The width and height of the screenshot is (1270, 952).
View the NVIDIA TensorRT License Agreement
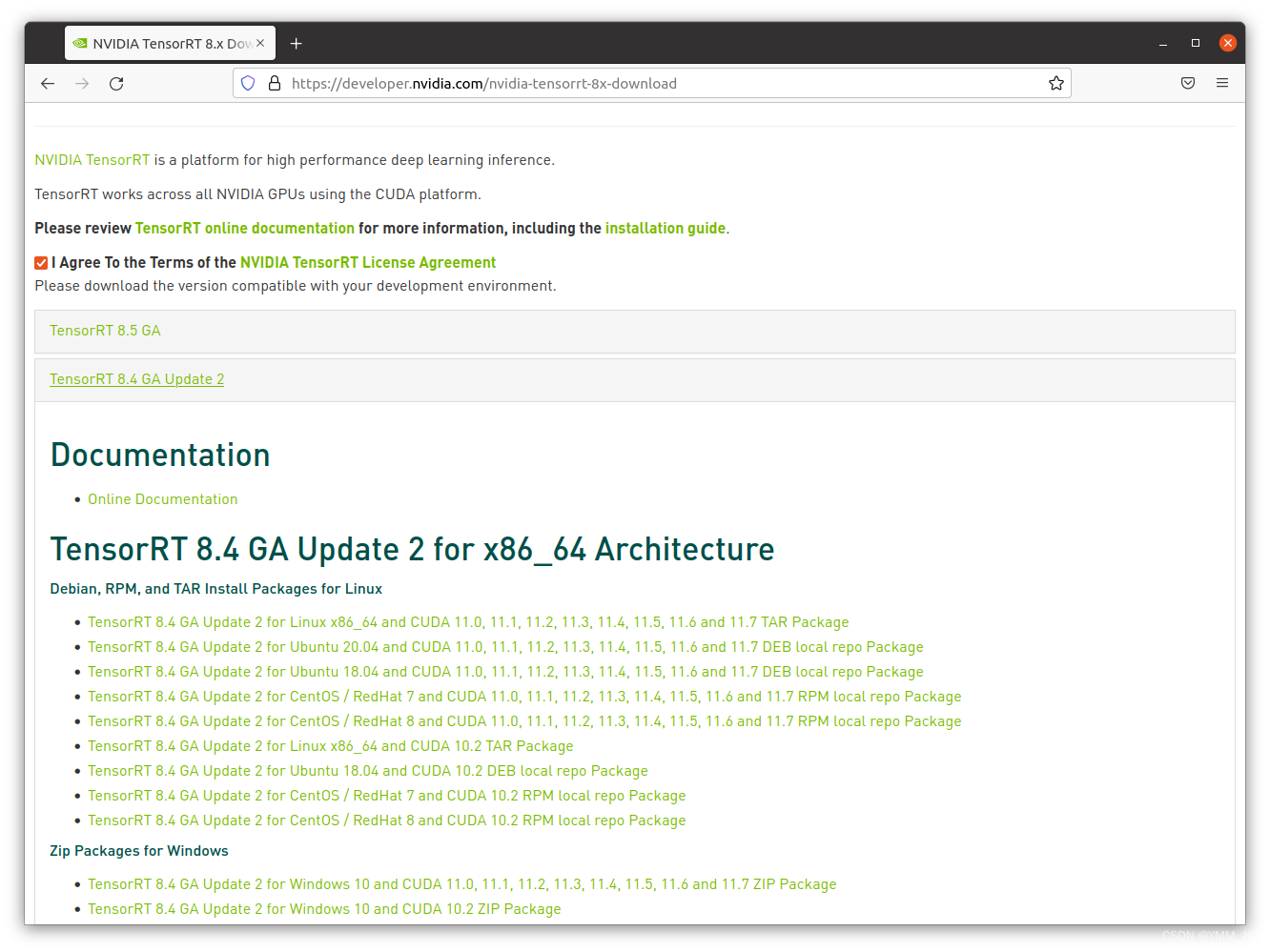pyautogui.click(x=367, y=262)
